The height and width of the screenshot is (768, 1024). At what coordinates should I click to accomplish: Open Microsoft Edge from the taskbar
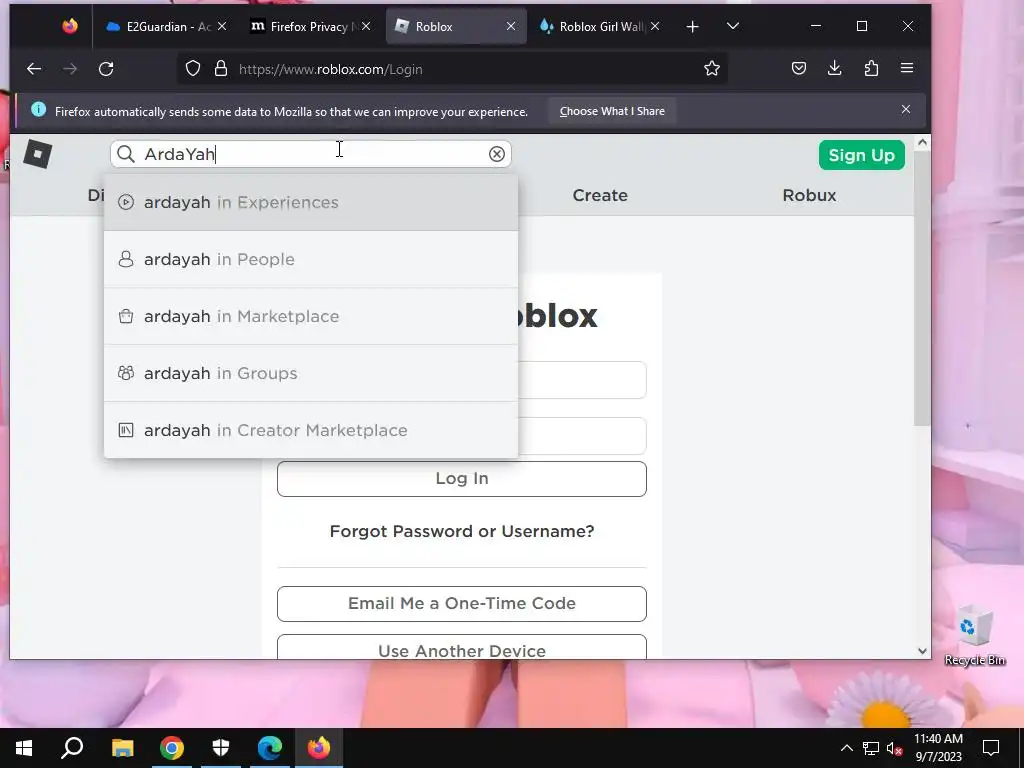pyautogui.click(x=270, y=748)
